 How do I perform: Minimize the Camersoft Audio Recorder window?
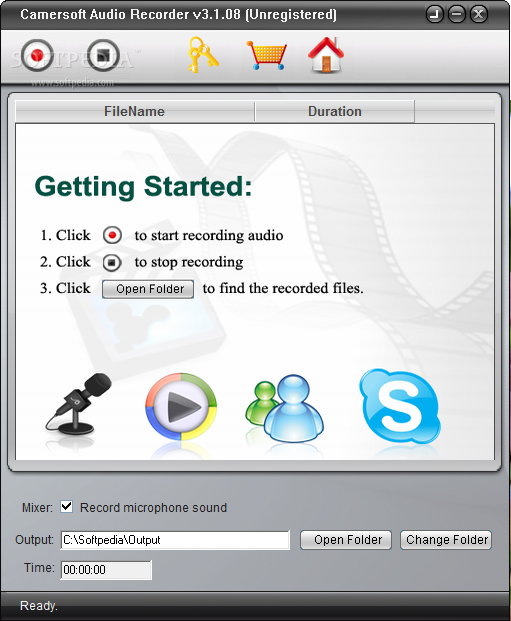point(457,15)
